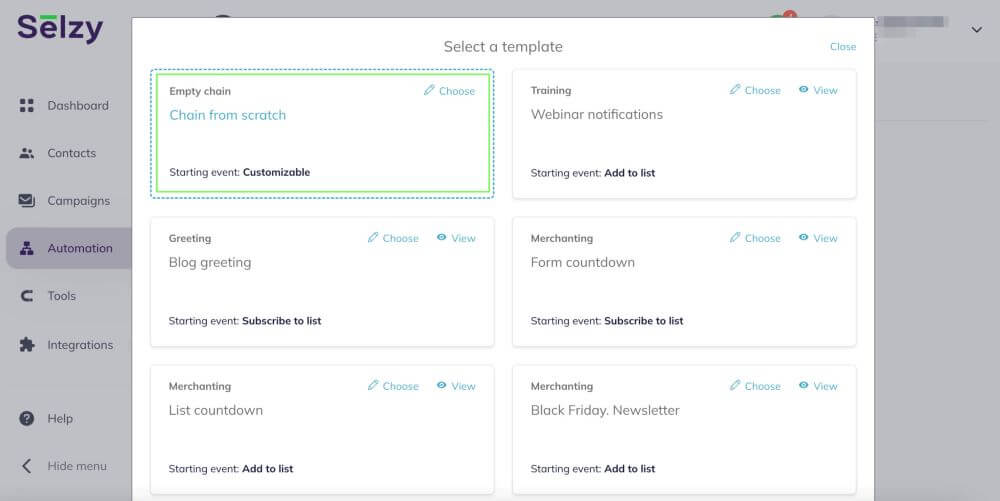Click the Contacts people icon
The width and height of the screenshot is (1000, 501).
click(26, 153)
